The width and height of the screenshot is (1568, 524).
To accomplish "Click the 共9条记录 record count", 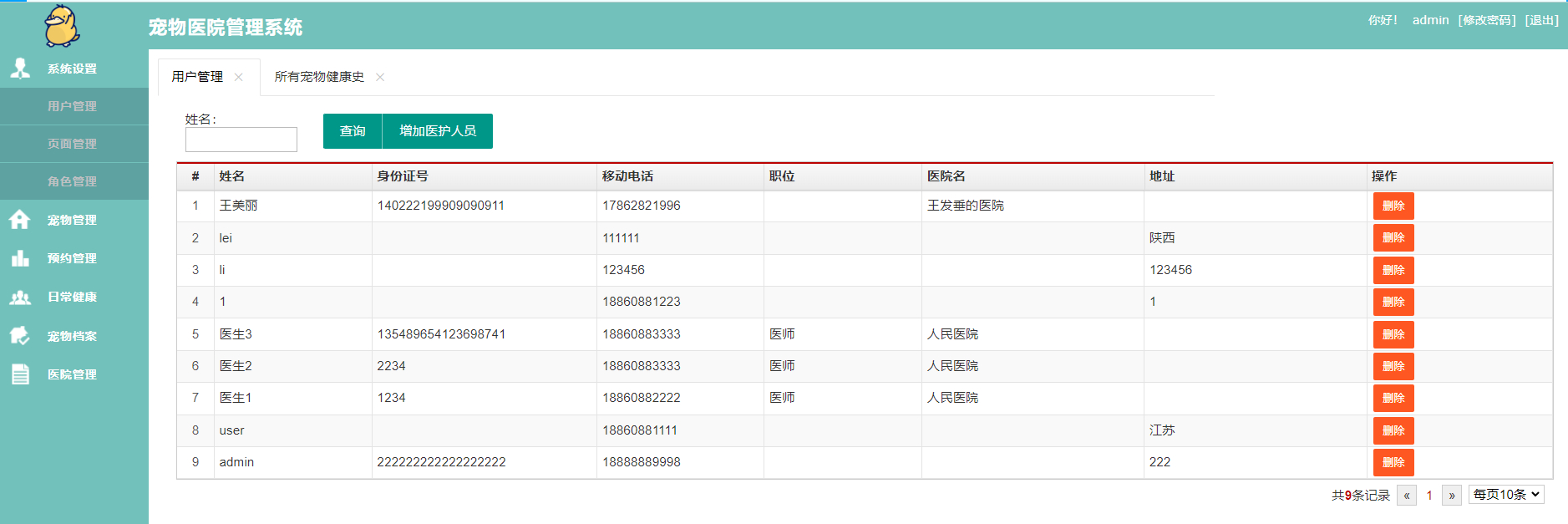I will pos(1361,496).
